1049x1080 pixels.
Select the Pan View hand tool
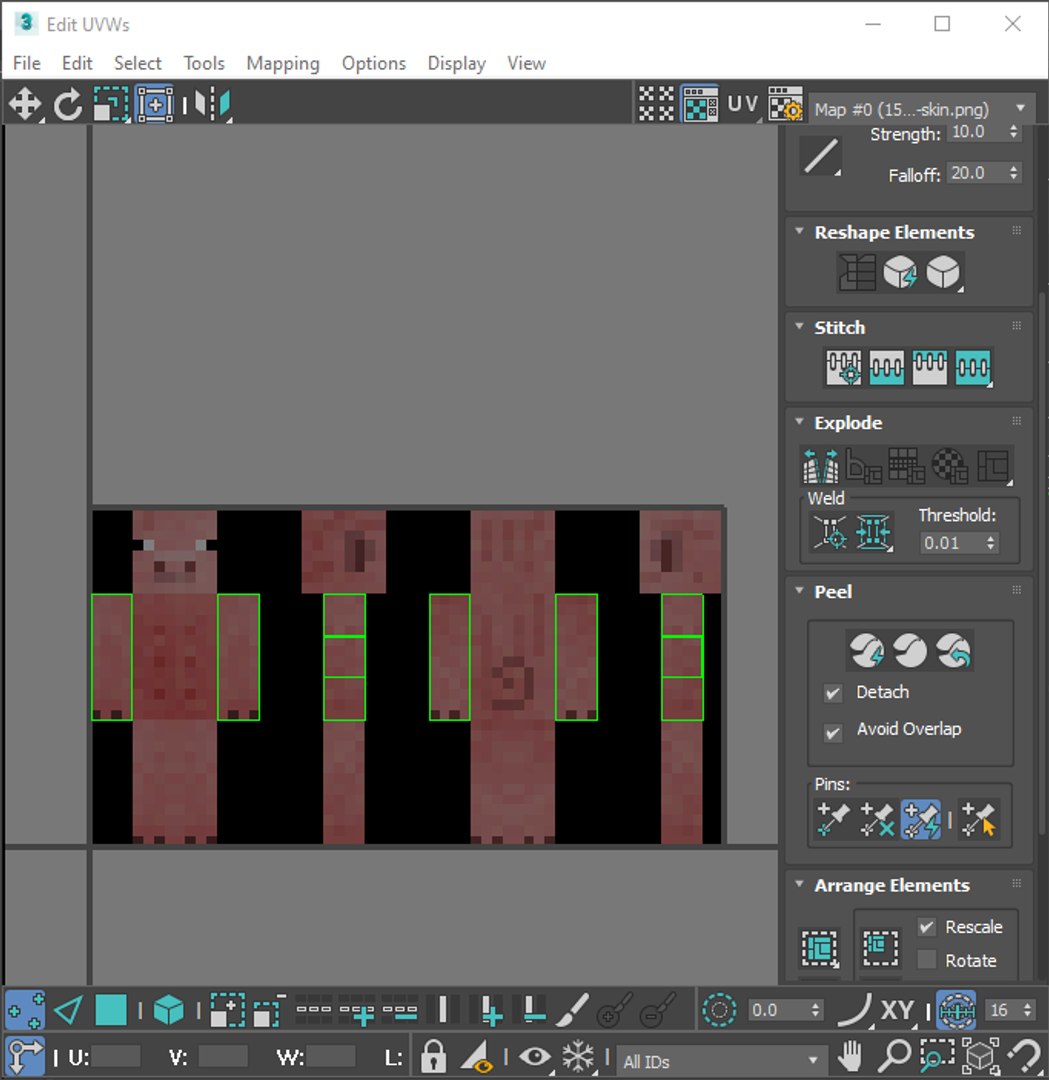[x=850, y=1055]
